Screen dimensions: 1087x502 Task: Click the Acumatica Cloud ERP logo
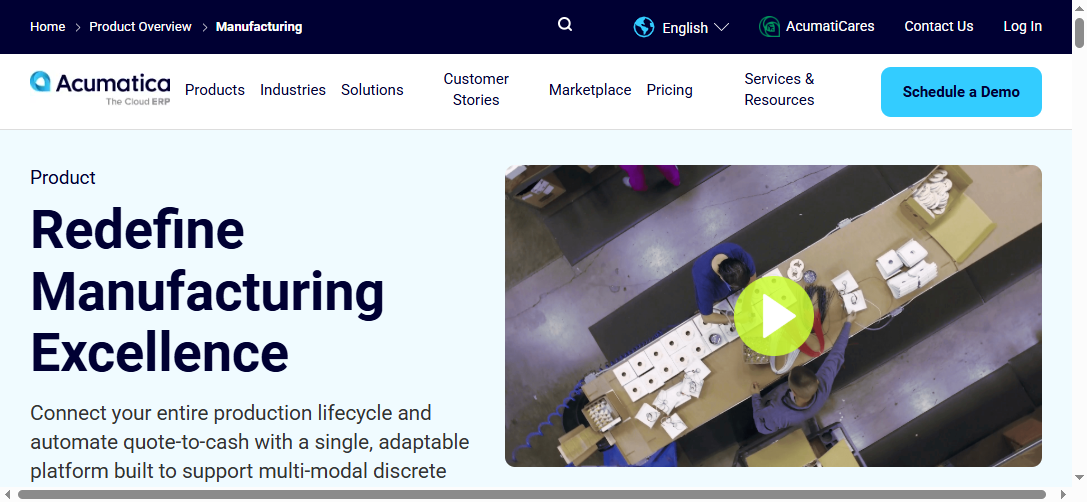100,88
